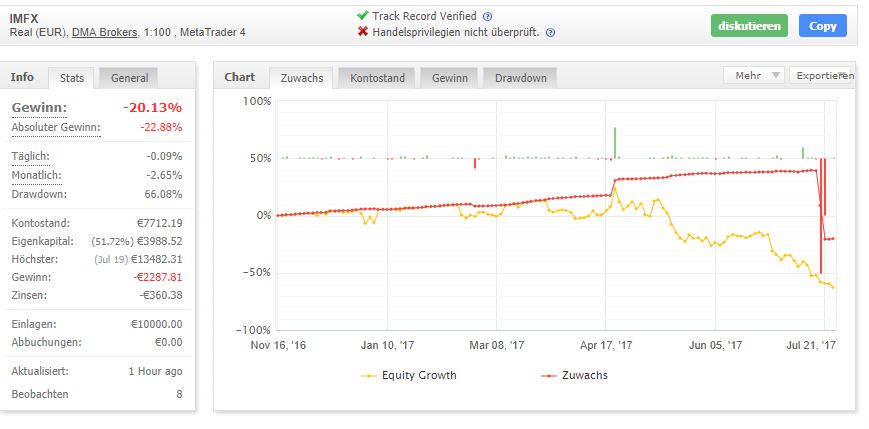Open the General info tab
Screen dimensions: 869x429
[x=129, y=78]
